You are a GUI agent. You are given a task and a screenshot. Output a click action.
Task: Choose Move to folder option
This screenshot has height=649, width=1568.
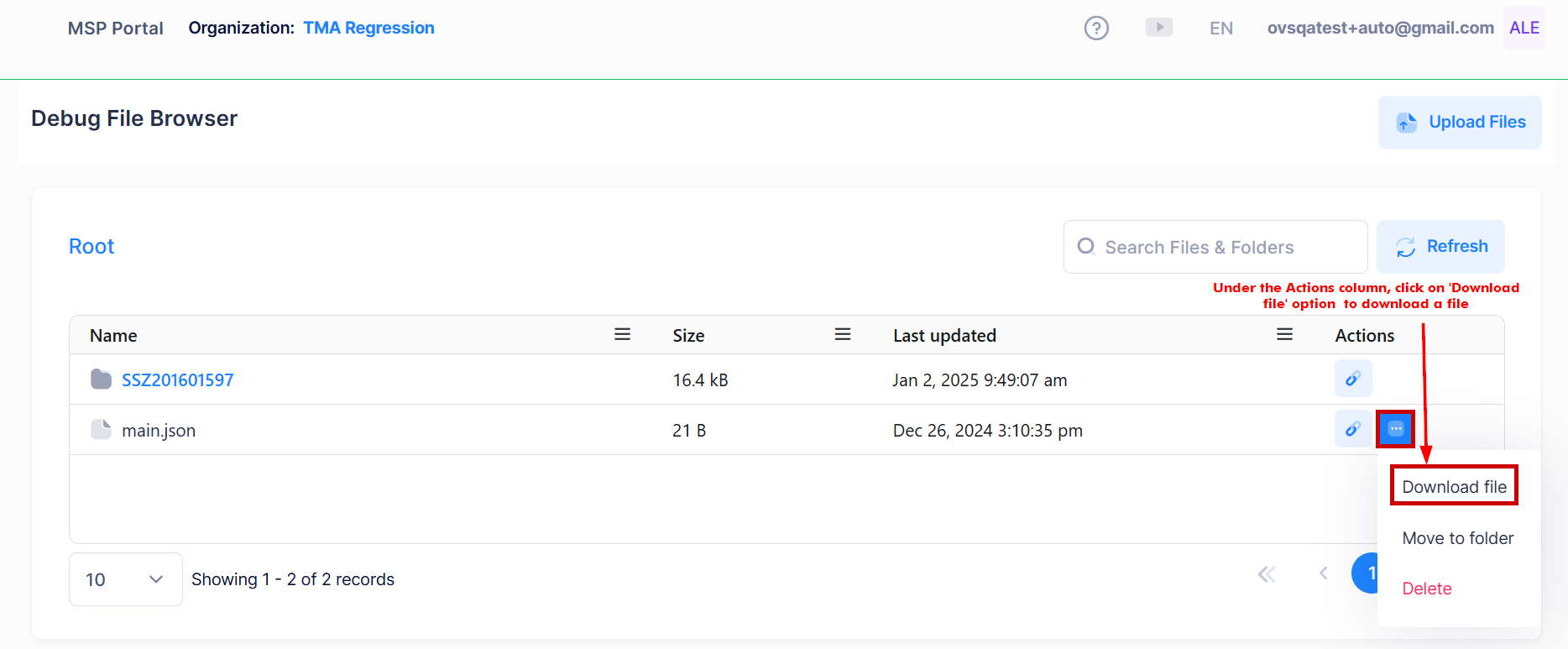coord(1457,538)
